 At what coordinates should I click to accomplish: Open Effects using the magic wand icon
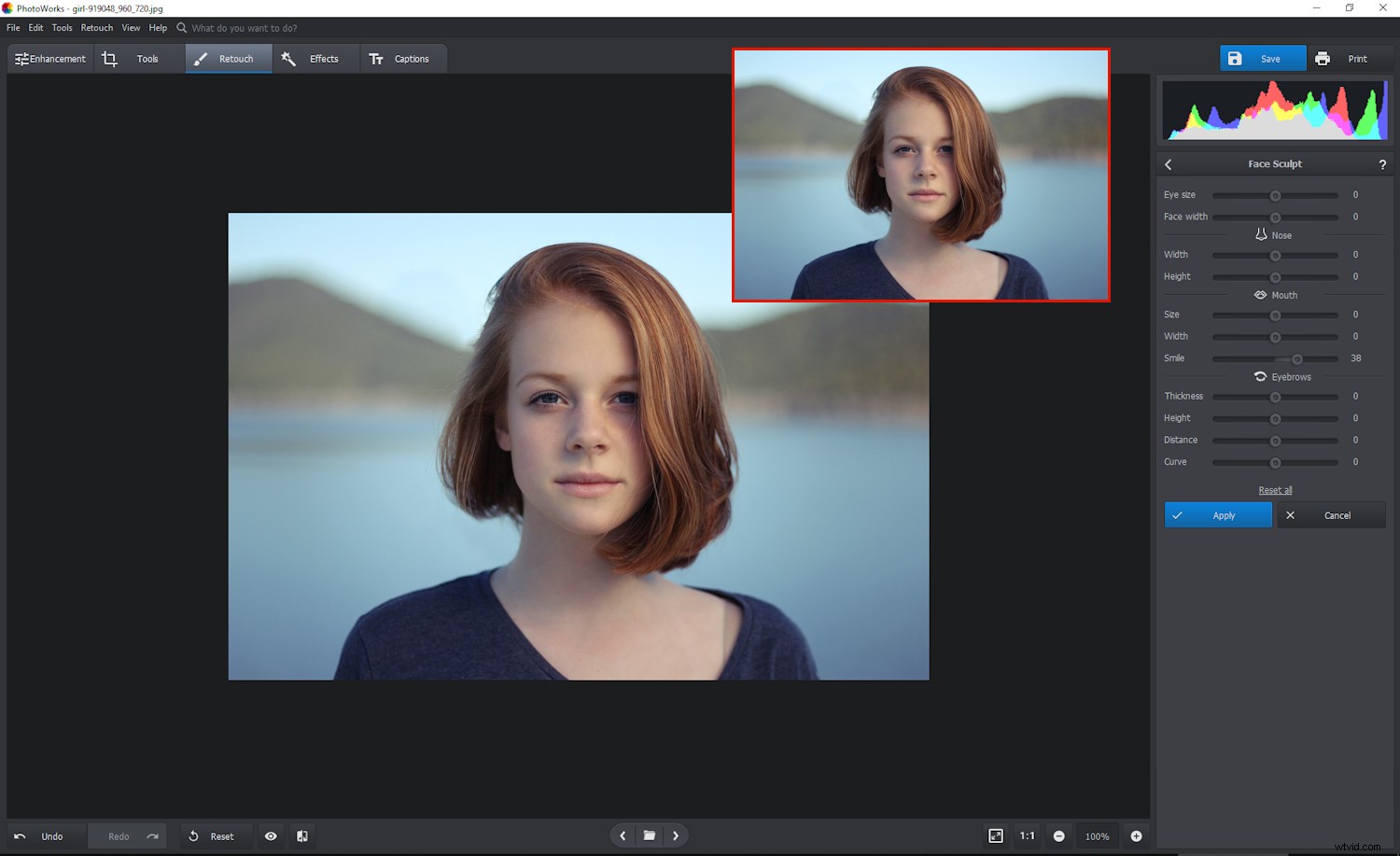(287, 58)
